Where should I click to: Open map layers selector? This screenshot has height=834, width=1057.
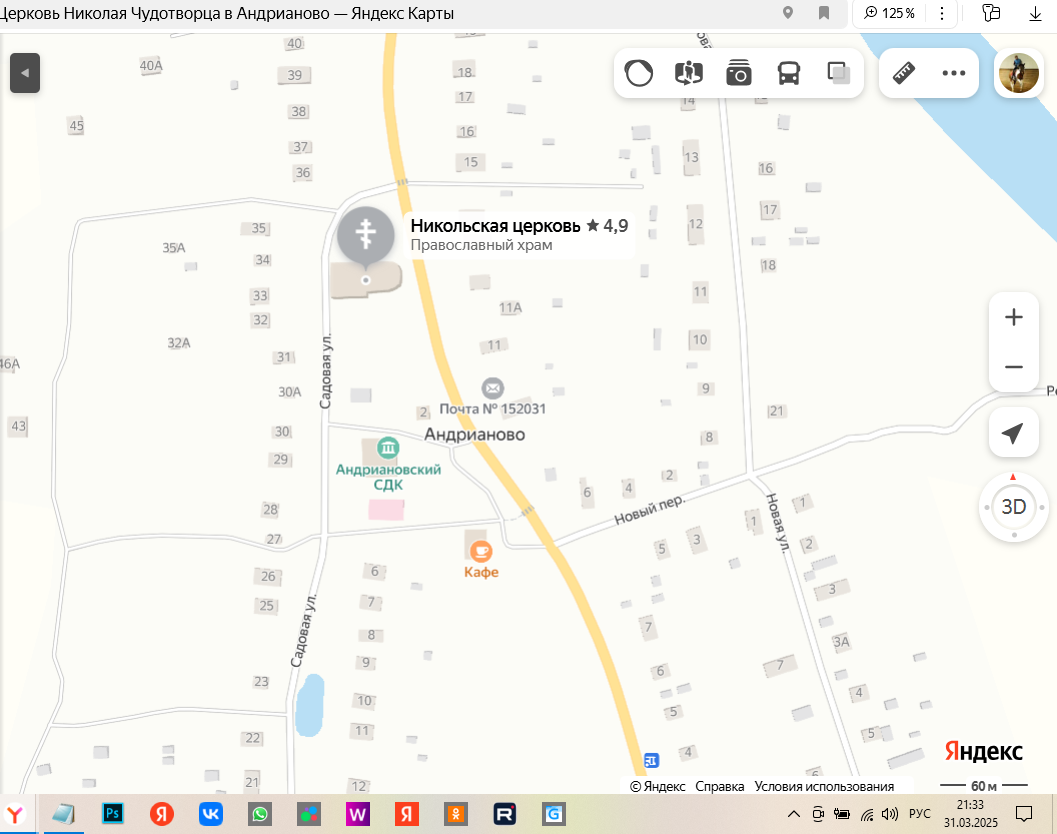coord(838,73)
